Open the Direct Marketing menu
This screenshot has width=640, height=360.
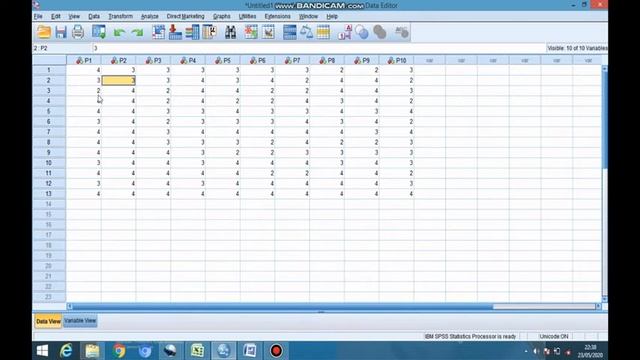tap(185, 16)
